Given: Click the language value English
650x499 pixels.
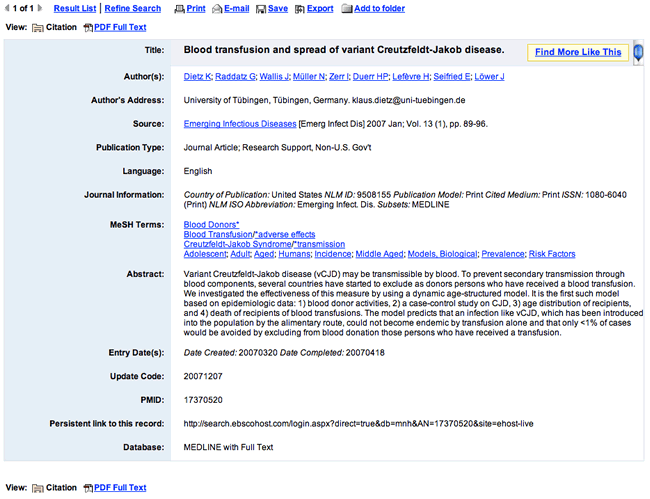Looking at the screenshot, I should [x=198, y=171].
